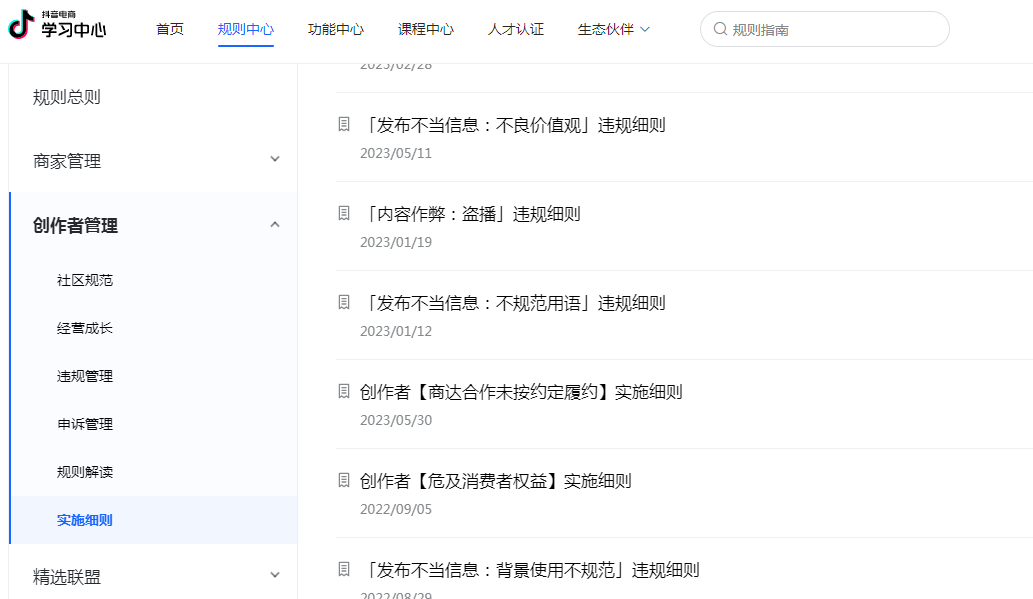Viewport: 1033px width, 599px height.
Task: Open the 生态伙伴 dropdown menu
Action: (x=613, y=30)
